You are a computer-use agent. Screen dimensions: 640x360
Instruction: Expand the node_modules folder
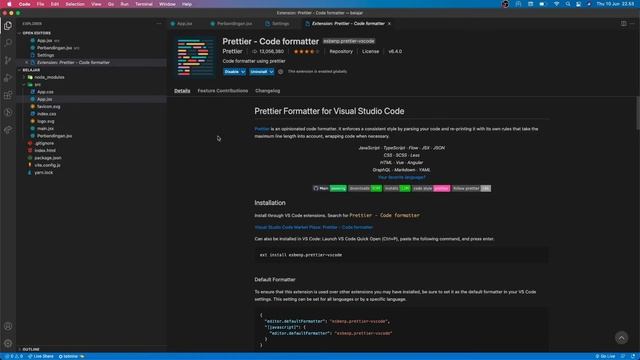pos(49,77)
